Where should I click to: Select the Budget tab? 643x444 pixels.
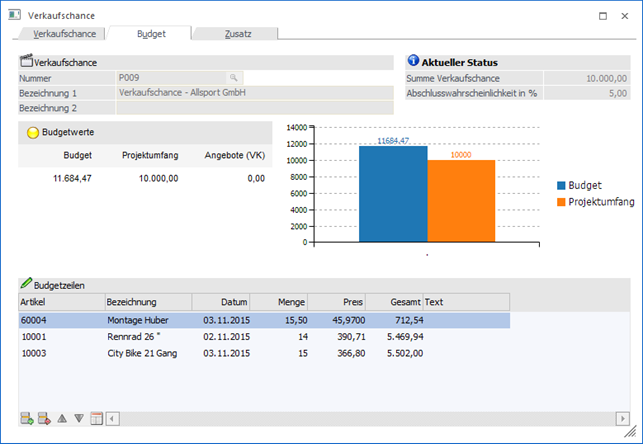(x=151, y=33)
